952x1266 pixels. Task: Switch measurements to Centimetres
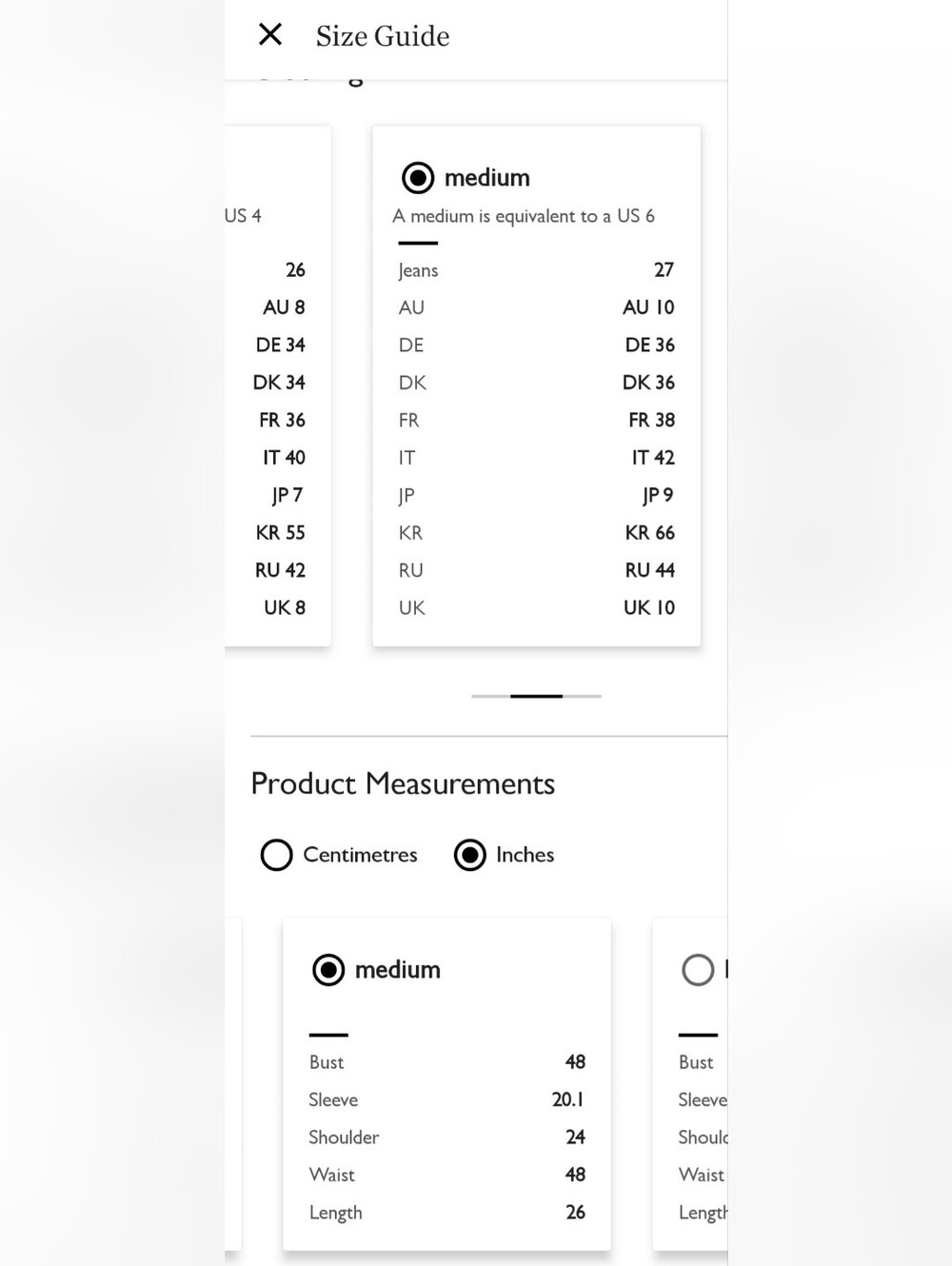(x=277, y=855)
